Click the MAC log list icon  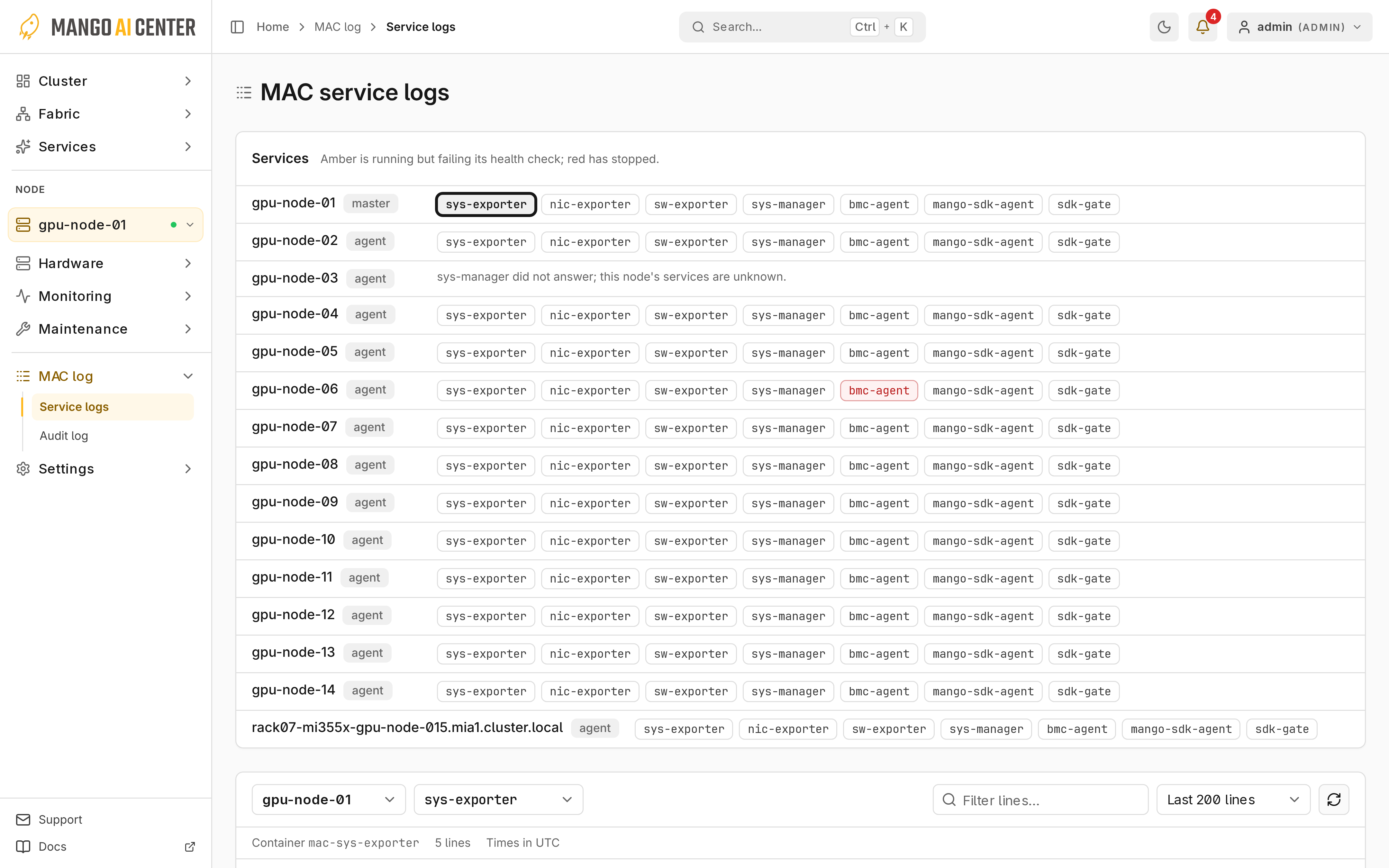23,376
